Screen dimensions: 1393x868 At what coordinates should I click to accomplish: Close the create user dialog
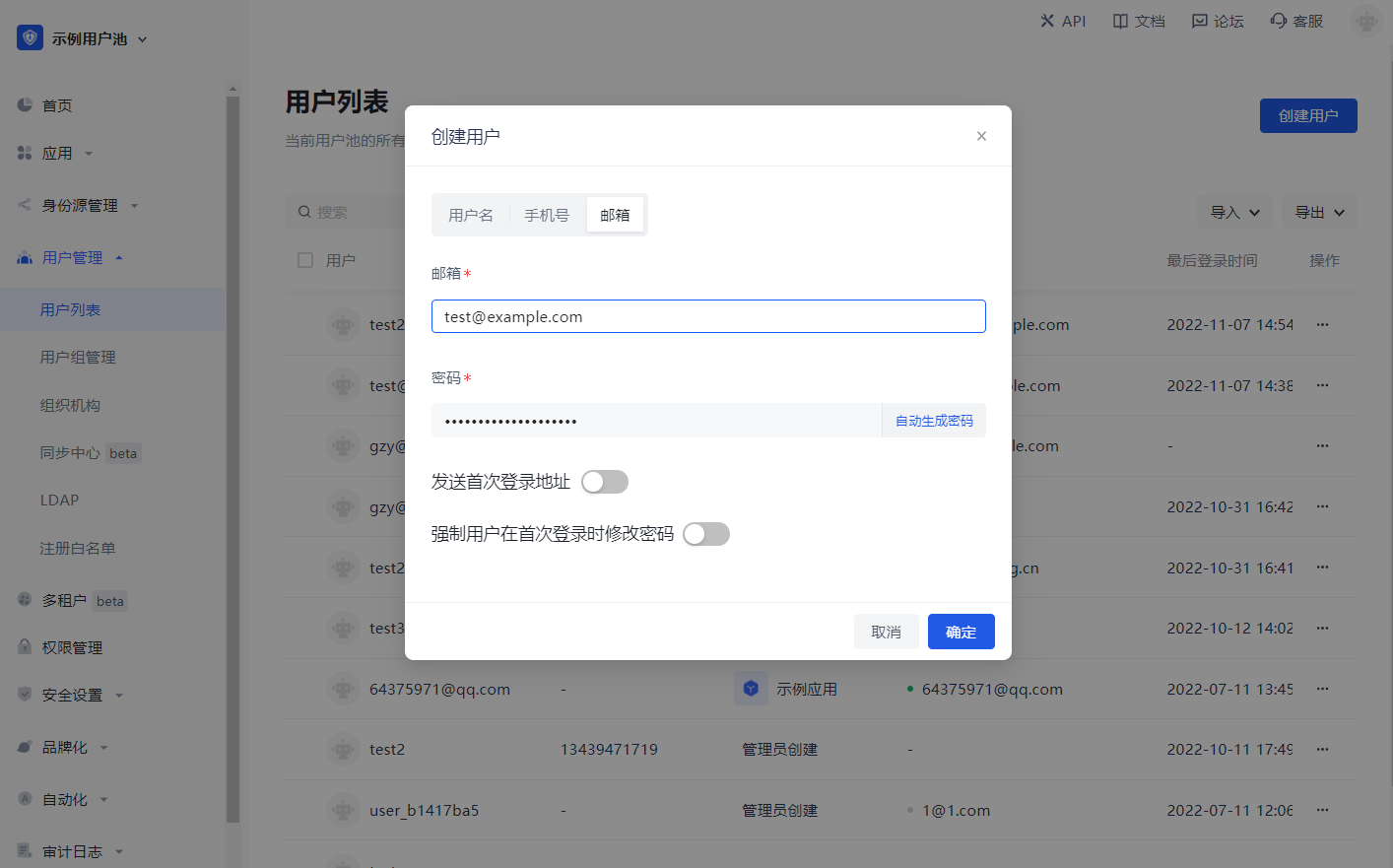pos(981,136)
